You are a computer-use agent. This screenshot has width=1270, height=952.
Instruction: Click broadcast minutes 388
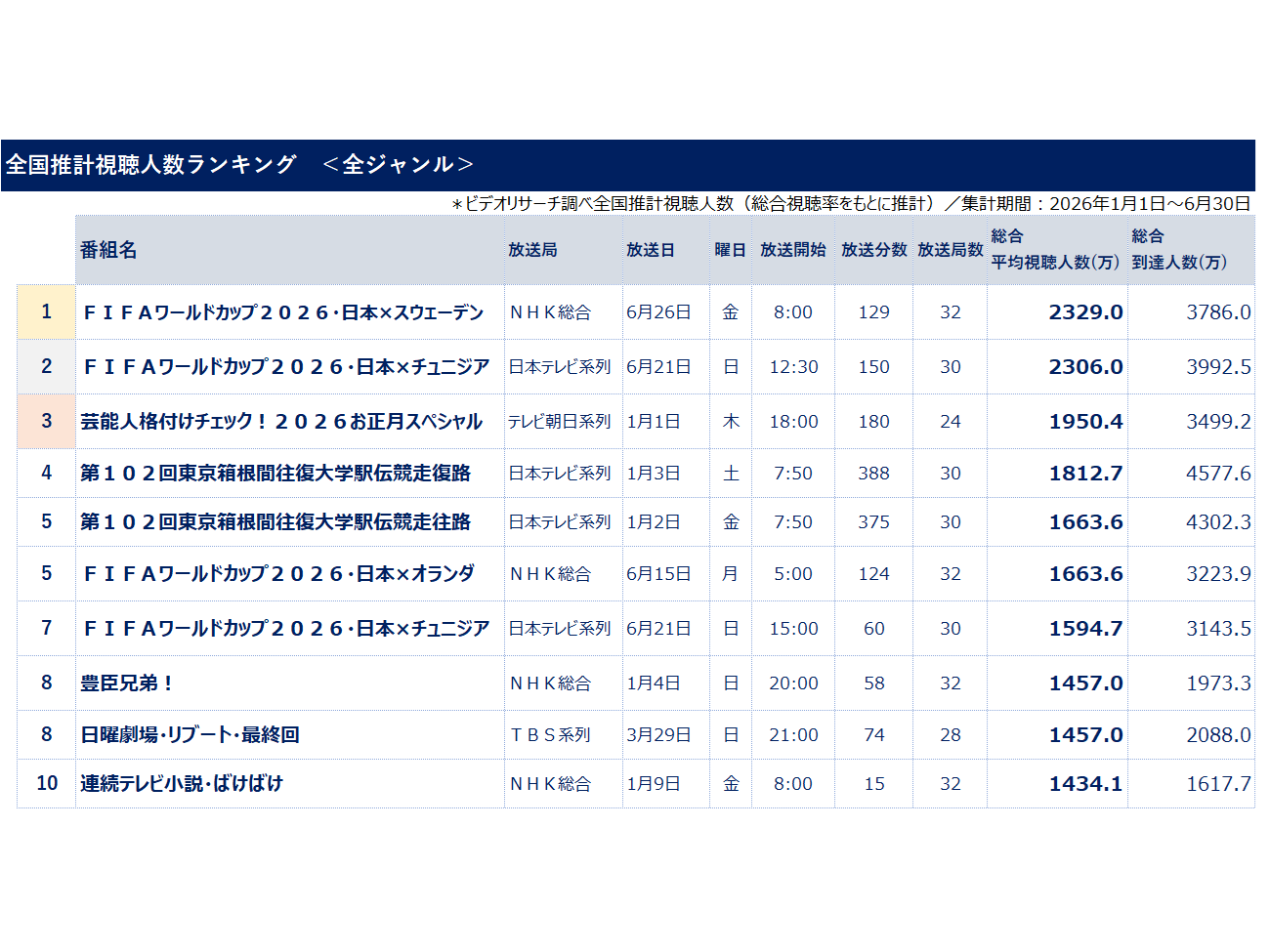pos(874,474)
